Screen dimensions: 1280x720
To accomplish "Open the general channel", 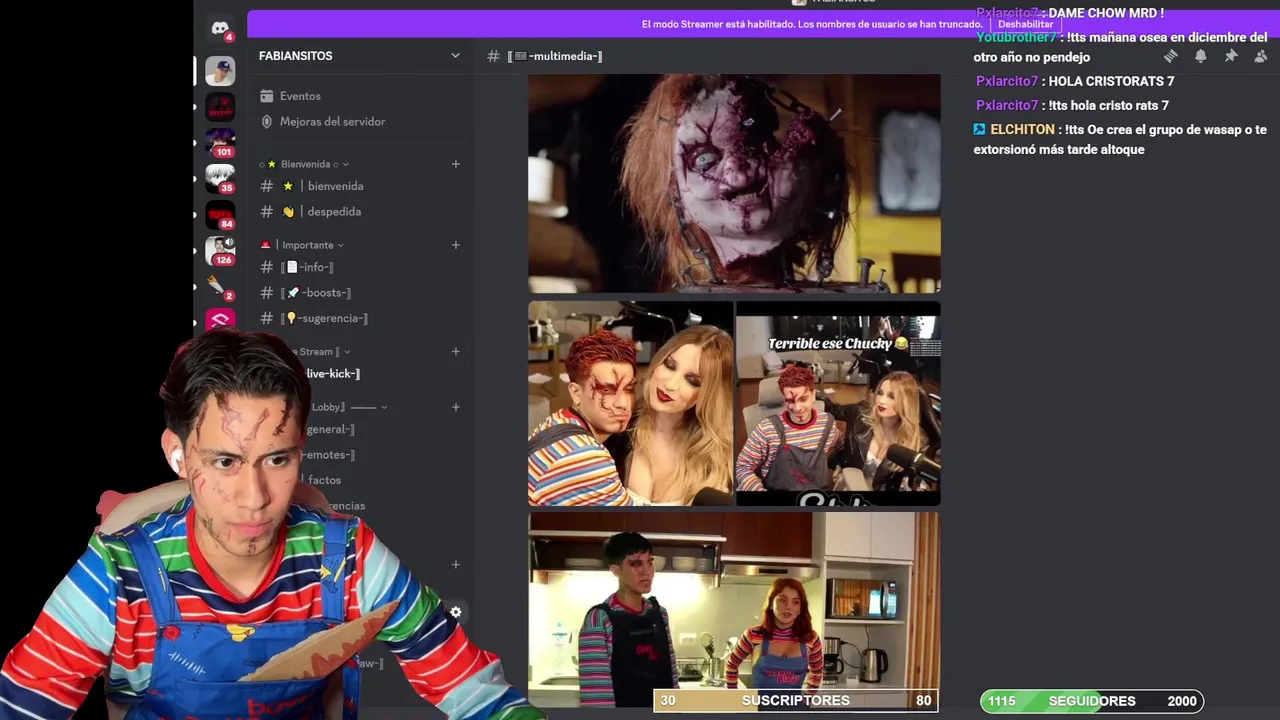I will pyautogui.click(x=331, y=429).
